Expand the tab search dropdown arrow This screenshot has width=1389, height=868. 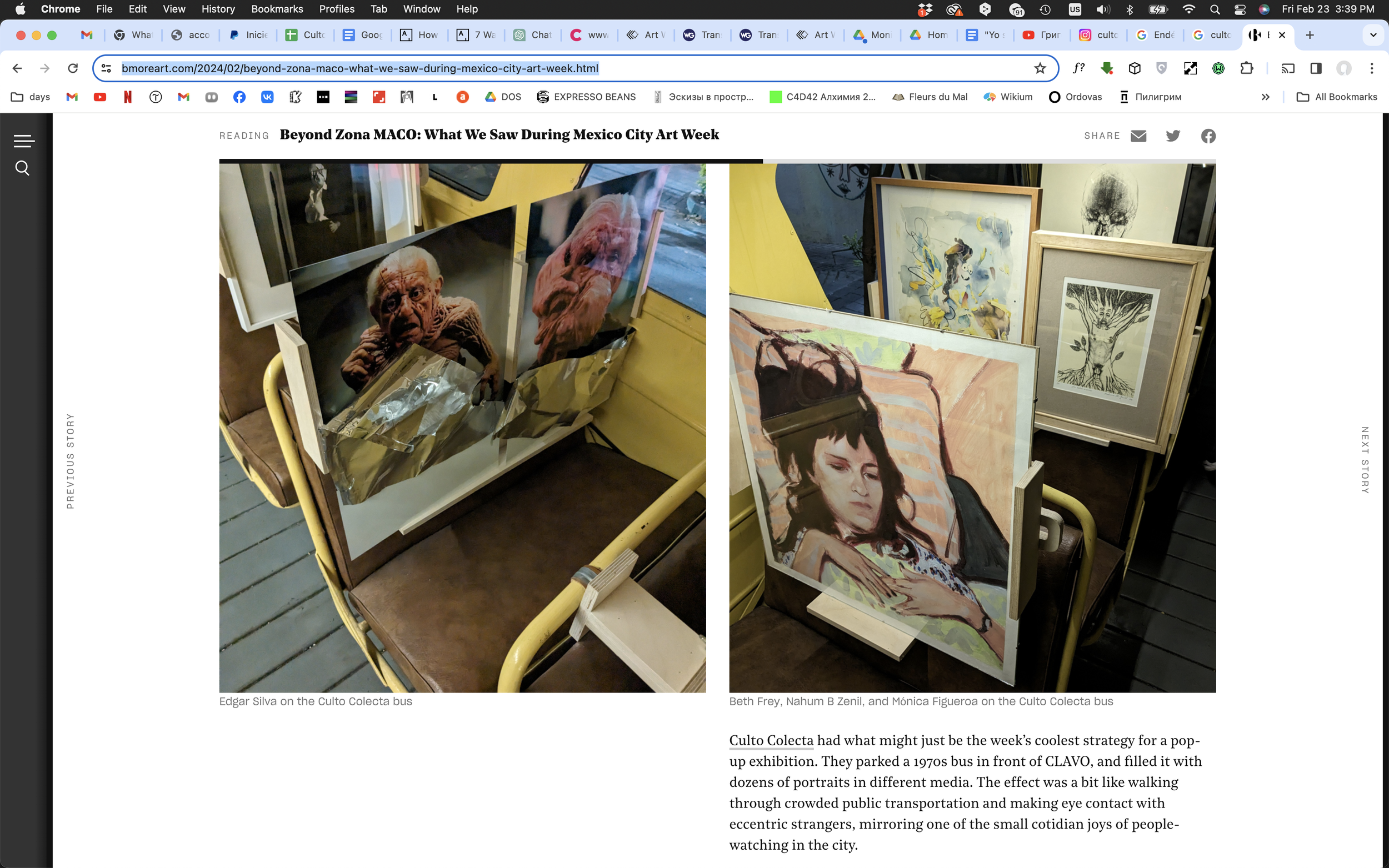click(x=1373, y=35)
